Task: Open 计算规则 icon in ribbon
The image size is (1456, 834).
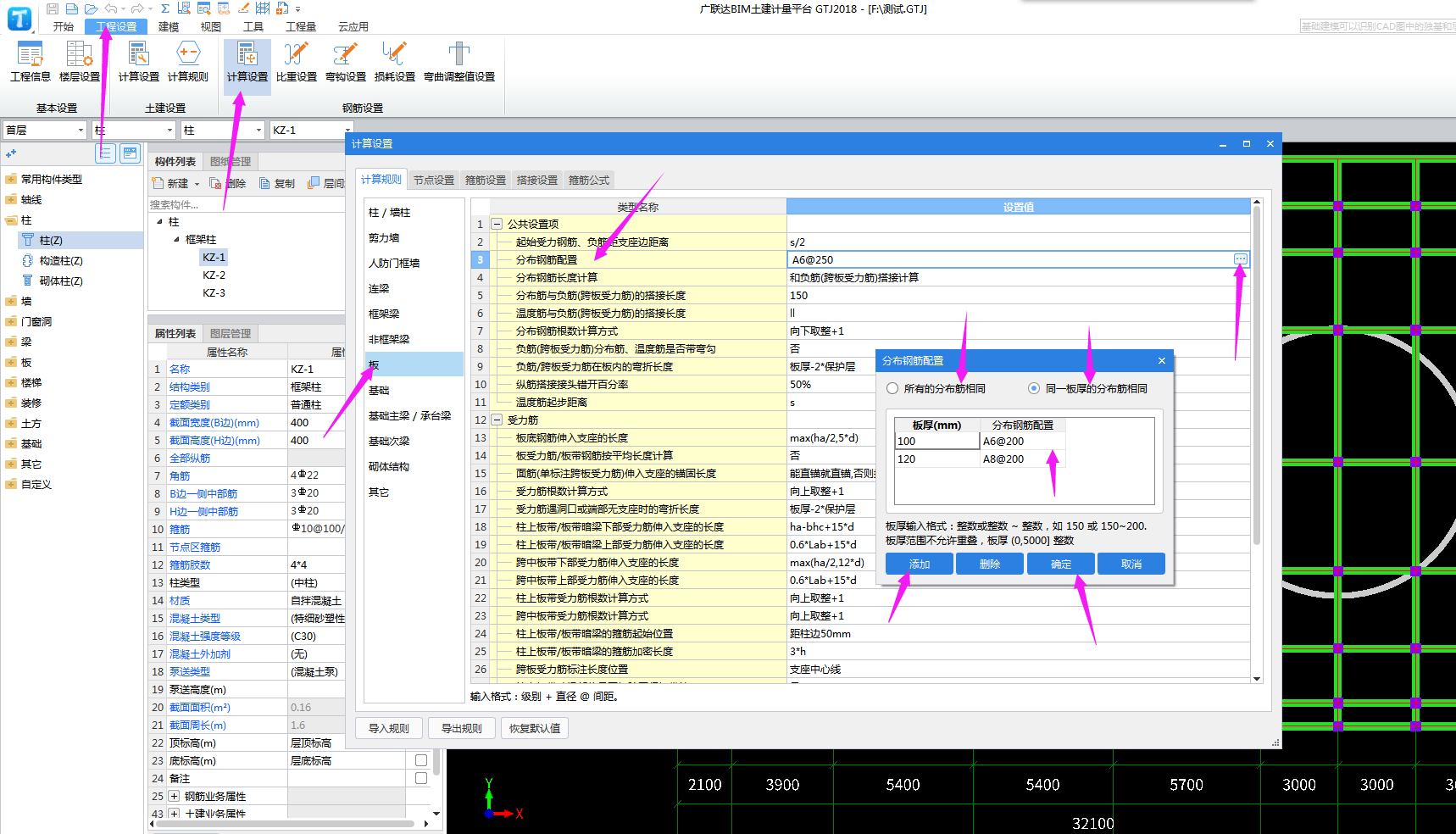Action: point(188,62)
